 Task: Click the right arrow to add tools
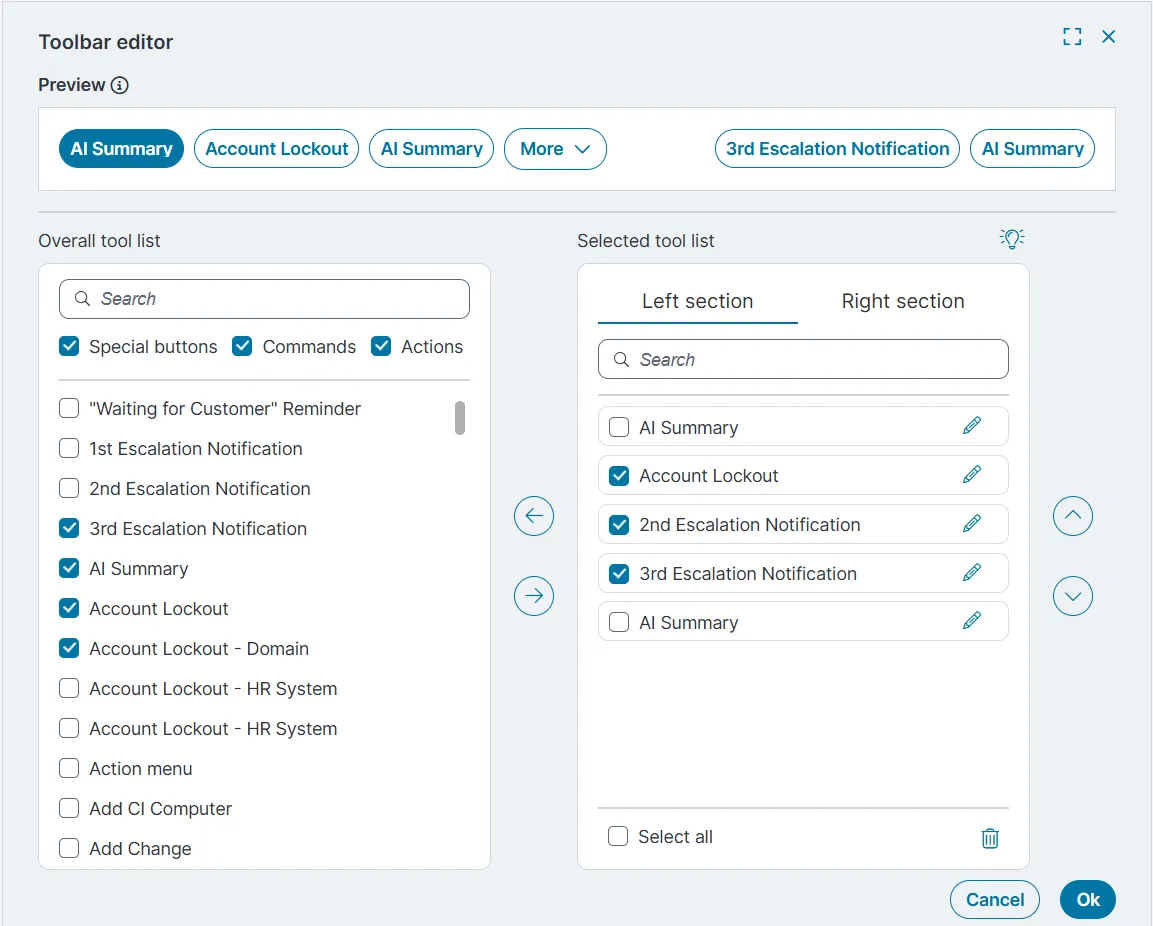pyautogui.click(x=534, y=596)
